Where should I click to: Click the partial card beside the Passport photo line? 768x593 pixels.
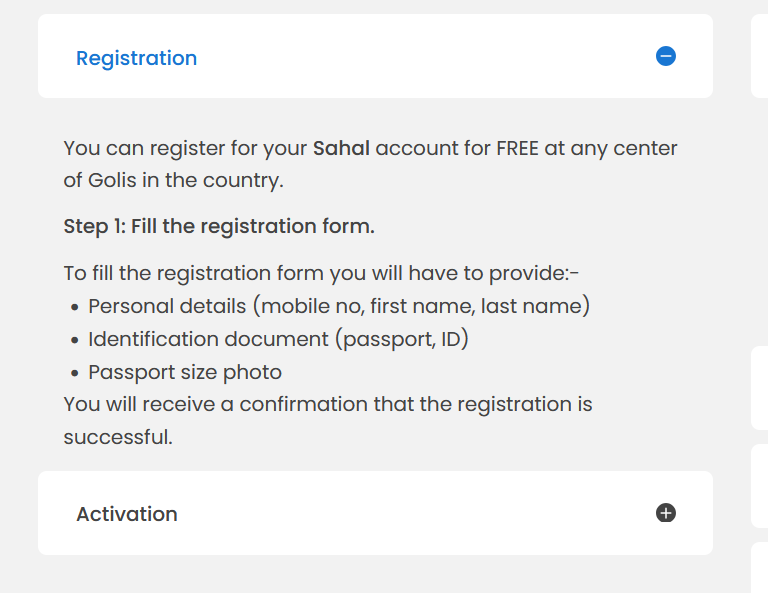(759, 388)
